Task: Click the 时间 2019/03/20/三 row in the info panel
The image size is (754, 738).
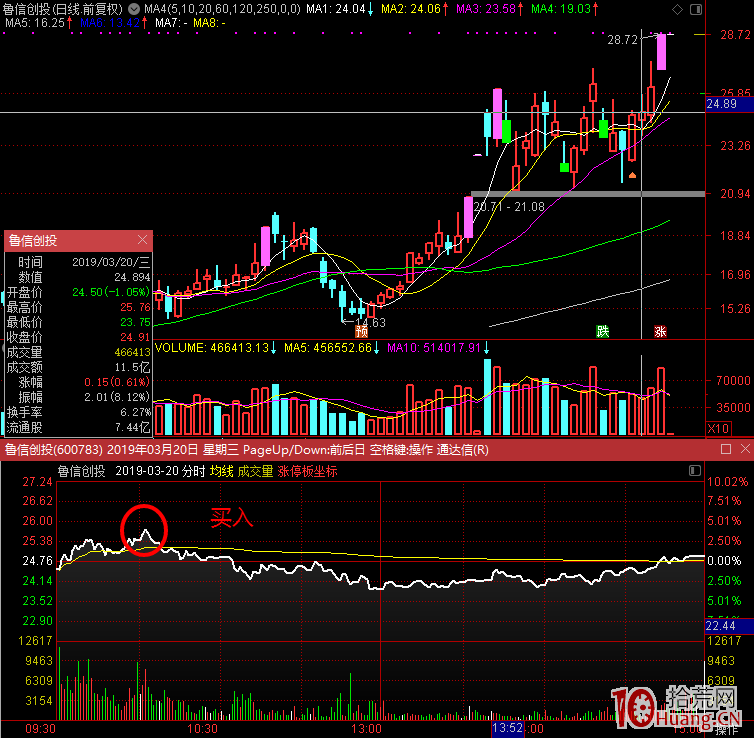Action: (x=78, y=262)
